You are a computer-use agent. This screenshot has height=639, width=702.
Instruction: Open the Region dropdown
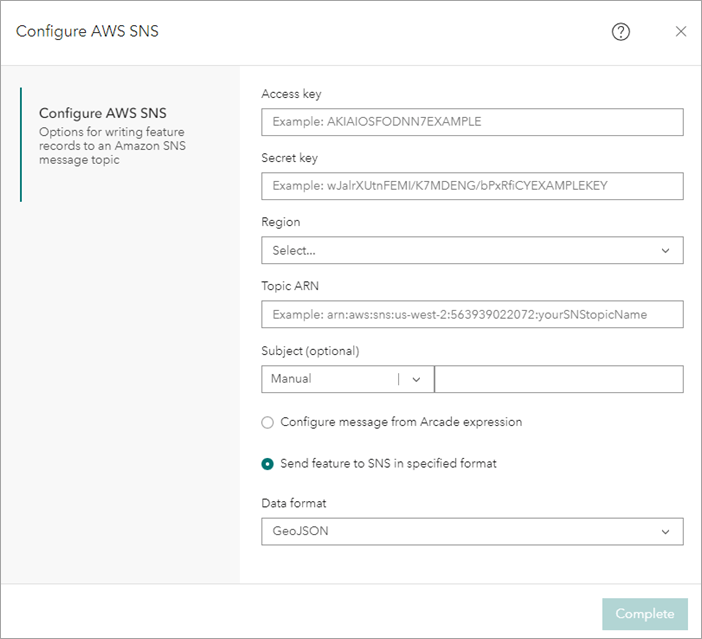[472, 250]
